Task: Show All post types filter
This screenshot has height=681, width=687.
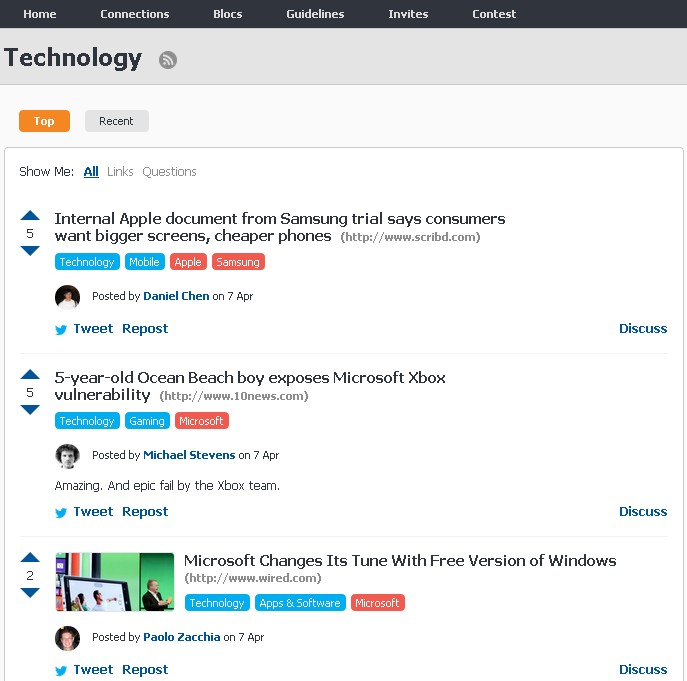Action: pos(91,172)
